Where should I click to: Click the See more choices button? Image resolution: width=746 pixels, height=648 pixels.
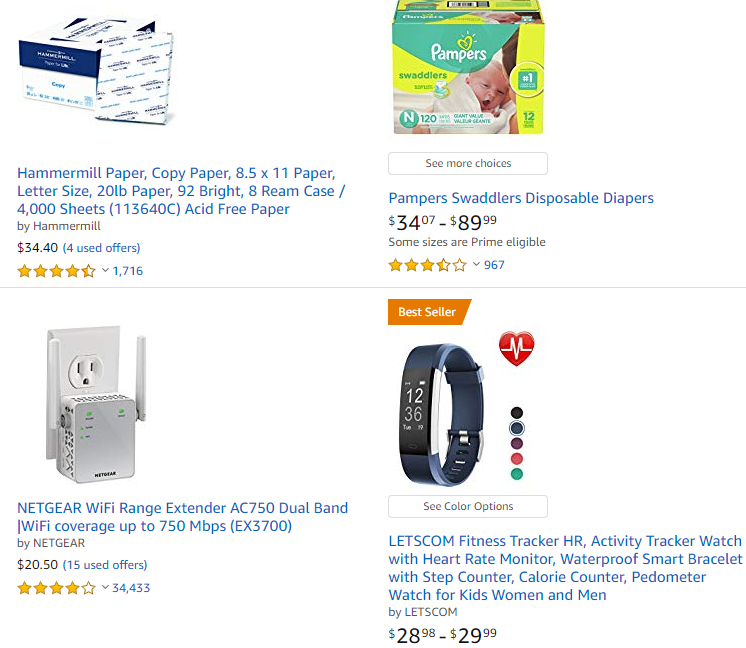pyautogui.click(x=468, y=164)
